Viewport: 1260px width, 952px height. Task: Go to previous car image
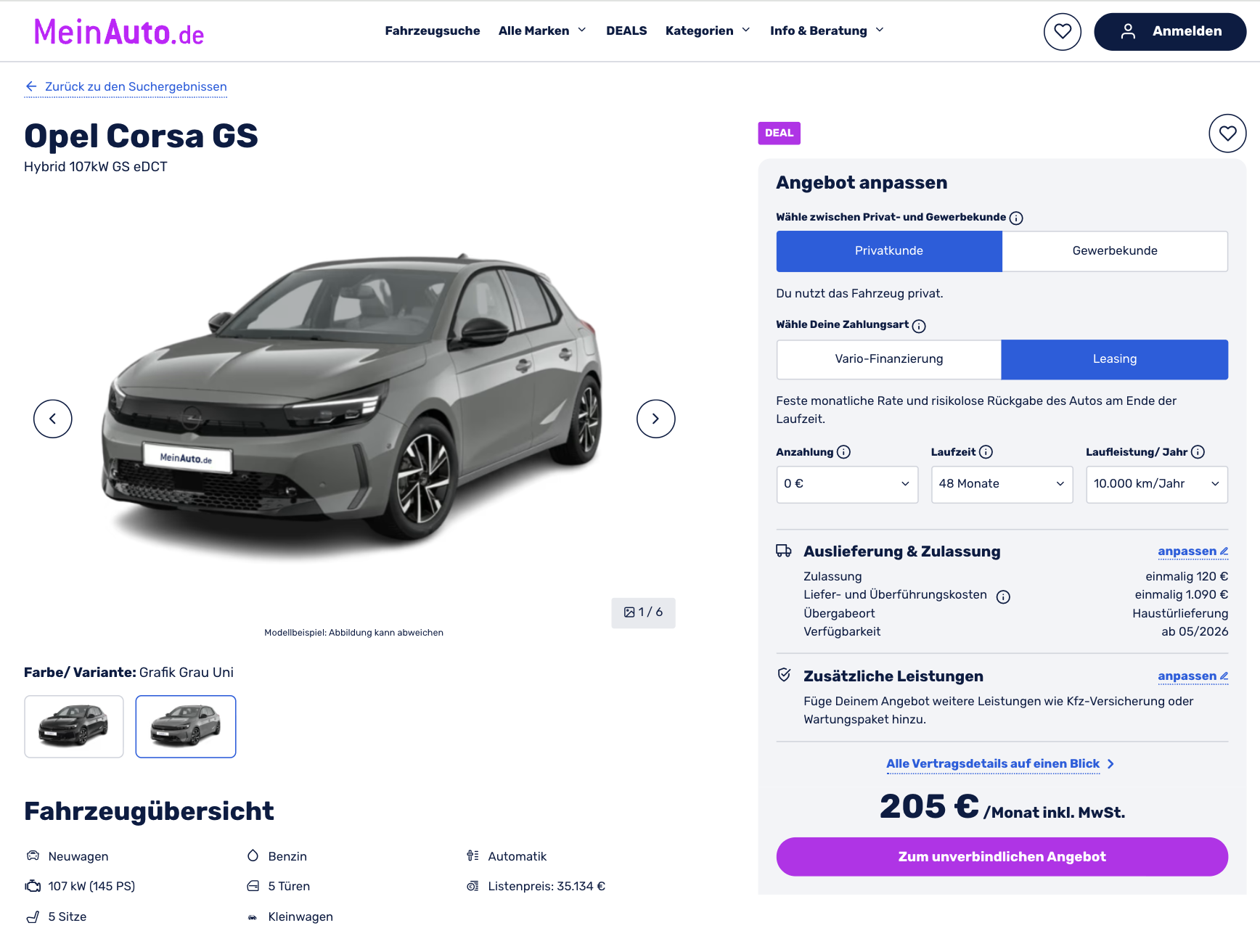tap(53, 419)
